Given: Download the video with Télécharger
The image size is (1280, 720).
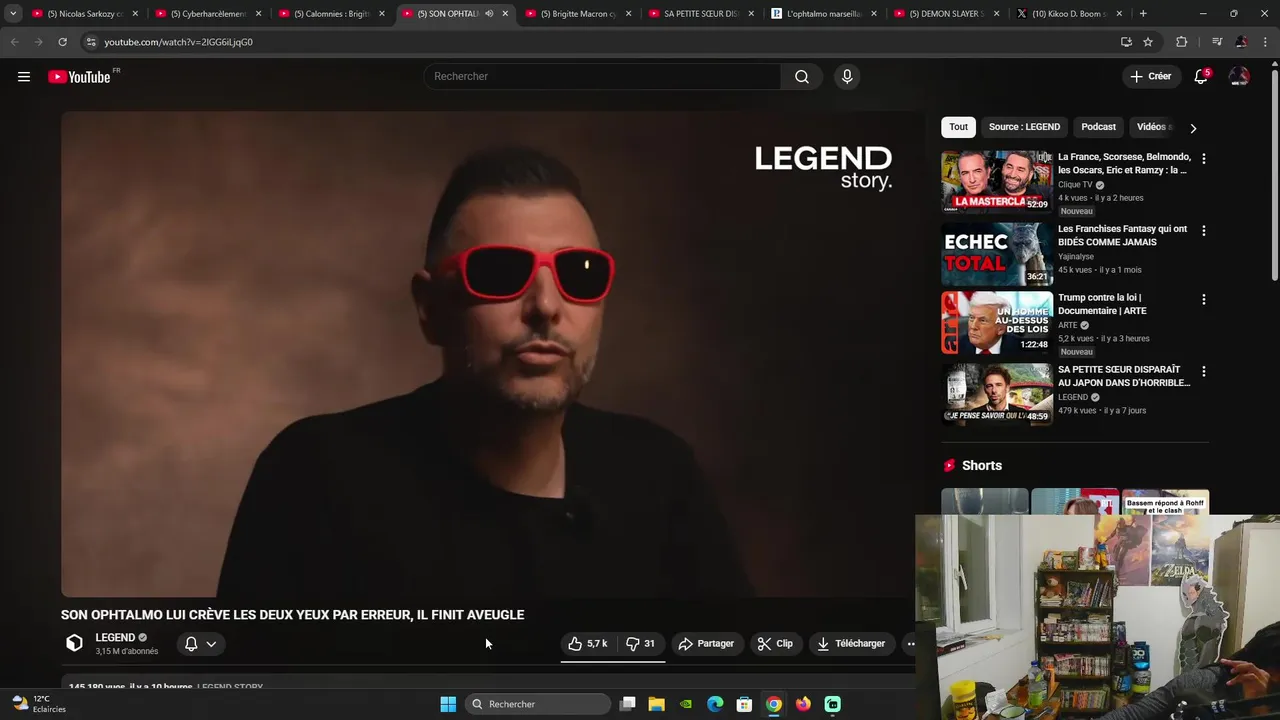Looking at the screenshot, I should pos(851,644).
